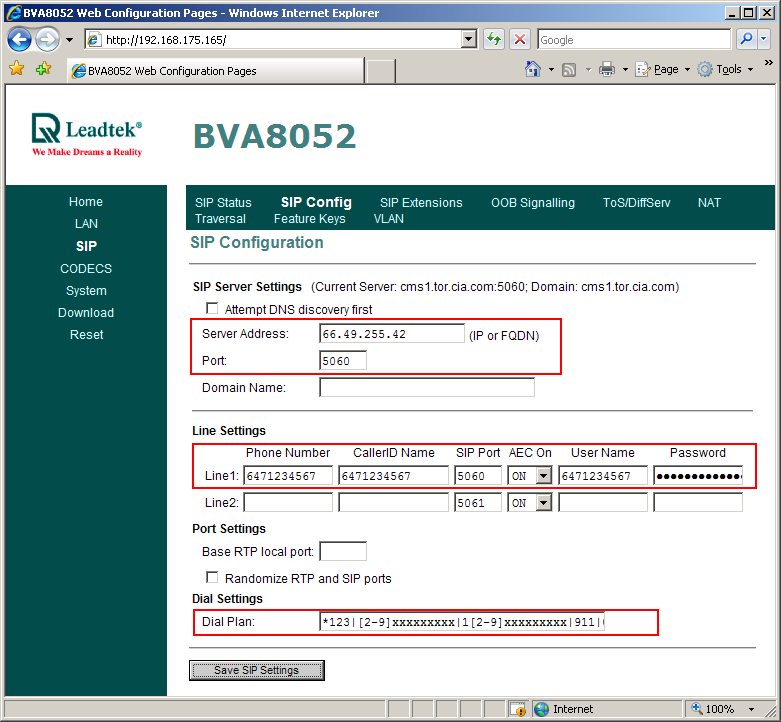Click the browser Back arrow button

(x=19, y=39)
